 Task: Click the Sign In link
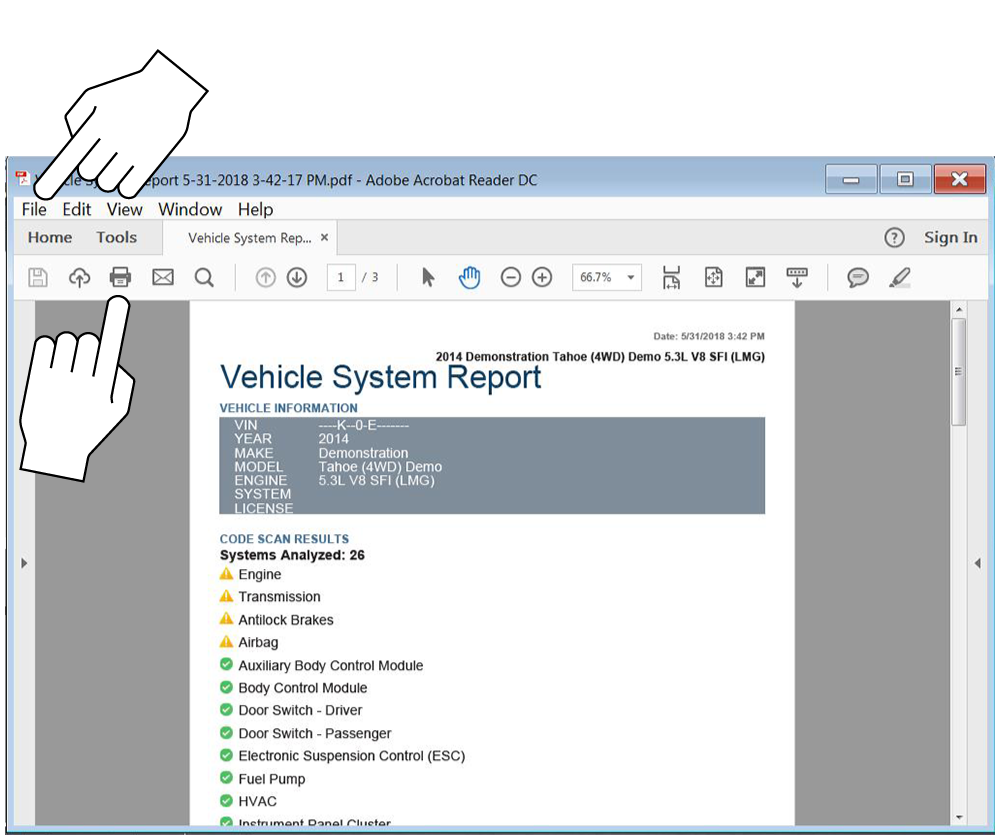pos(950,237)
